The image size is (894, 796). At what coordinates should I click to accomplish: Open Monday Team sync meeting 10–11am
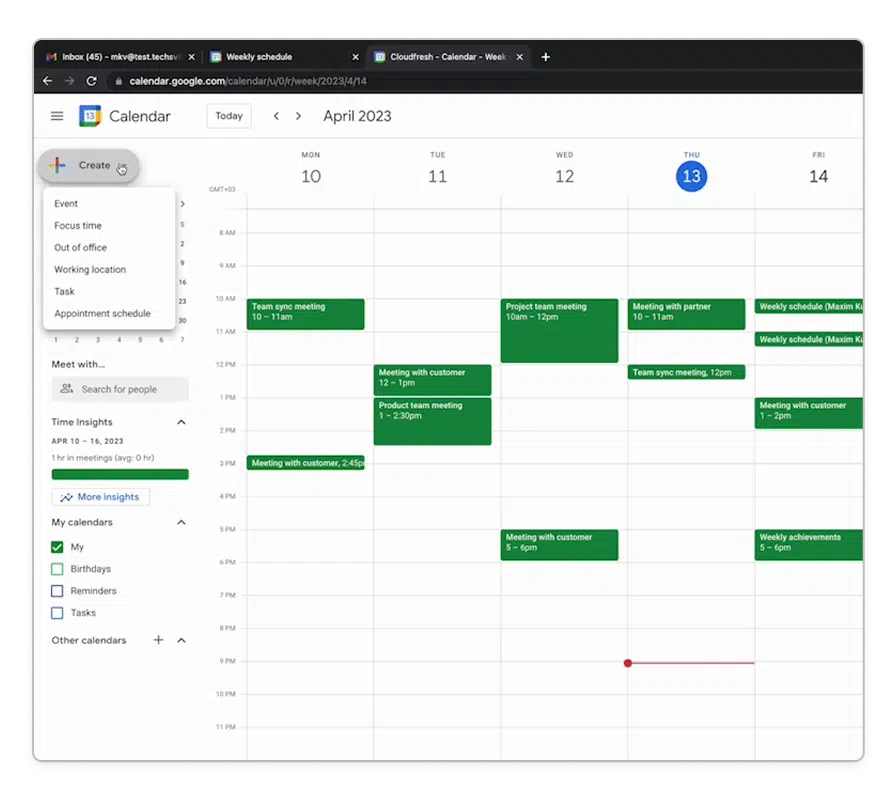pos(306,314)
